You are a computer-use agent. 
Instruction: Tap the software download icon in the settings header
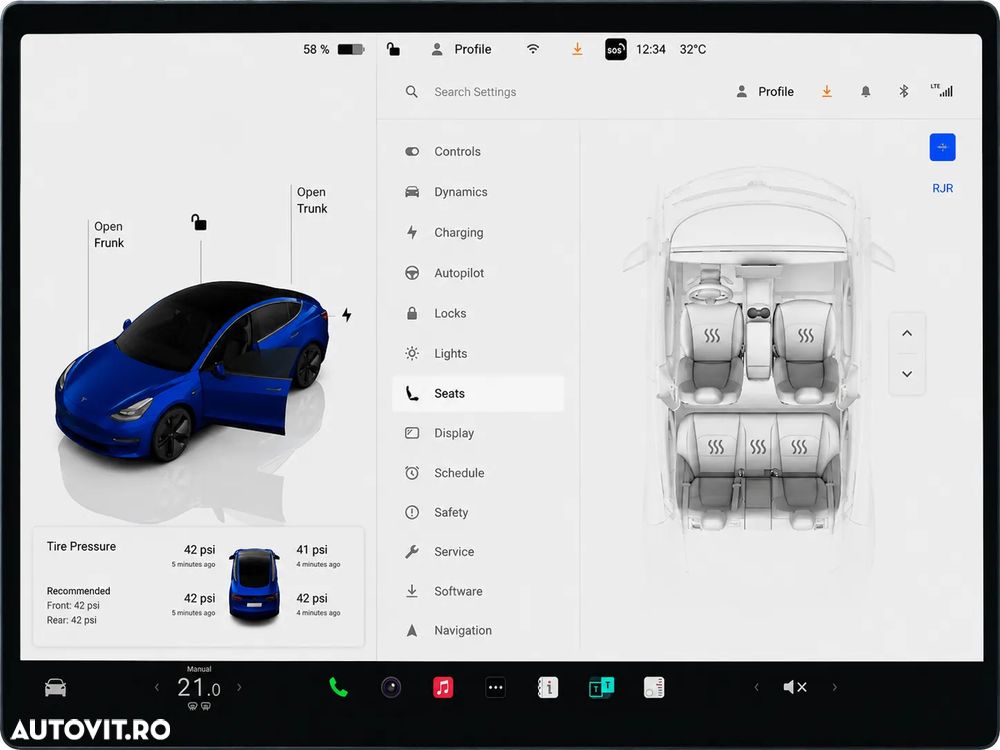click(x=827, y=92)
